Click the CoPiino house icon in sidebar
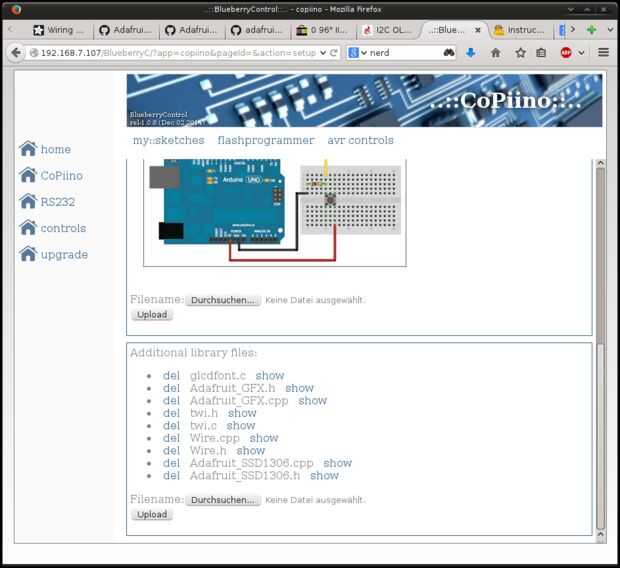The height and width of the screenshot is (568, 620). coord(28,175)
